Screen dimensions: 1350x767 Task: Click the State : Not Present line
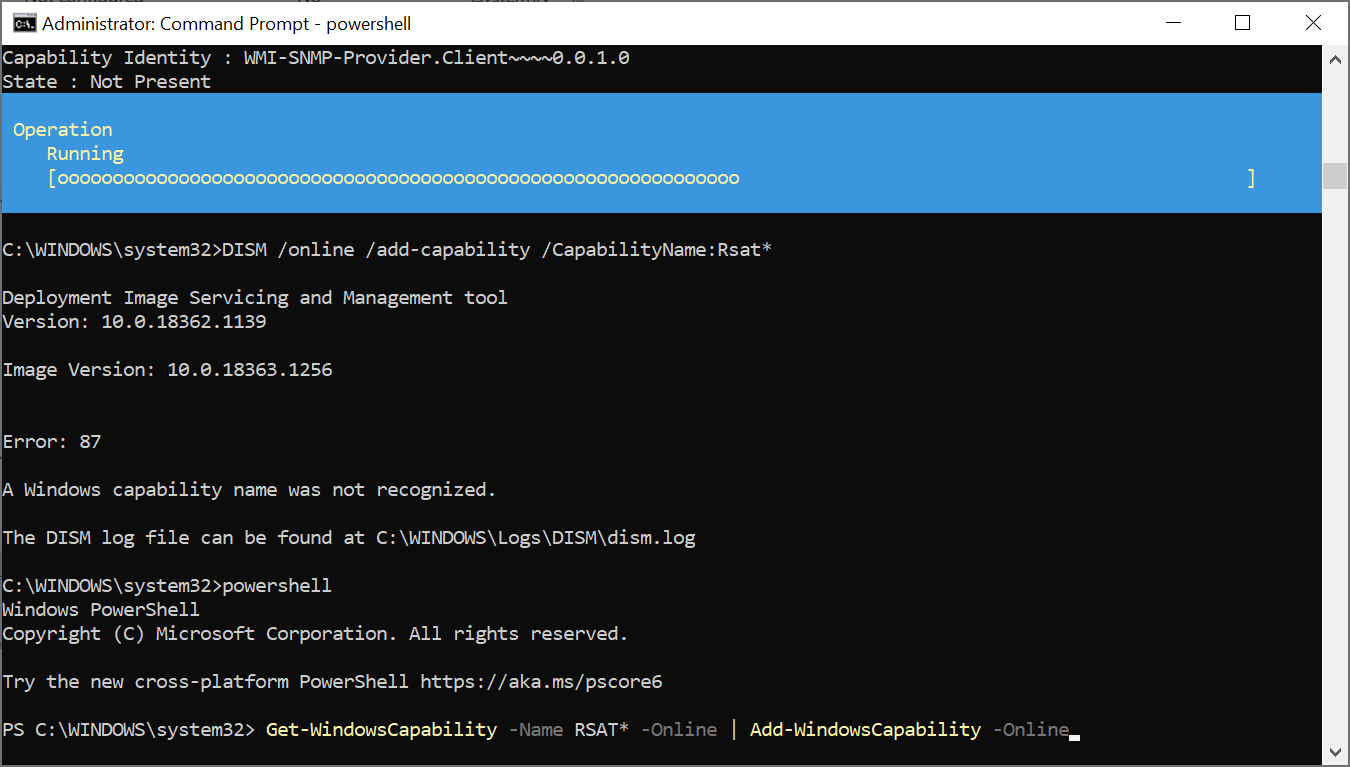(106, 82)
